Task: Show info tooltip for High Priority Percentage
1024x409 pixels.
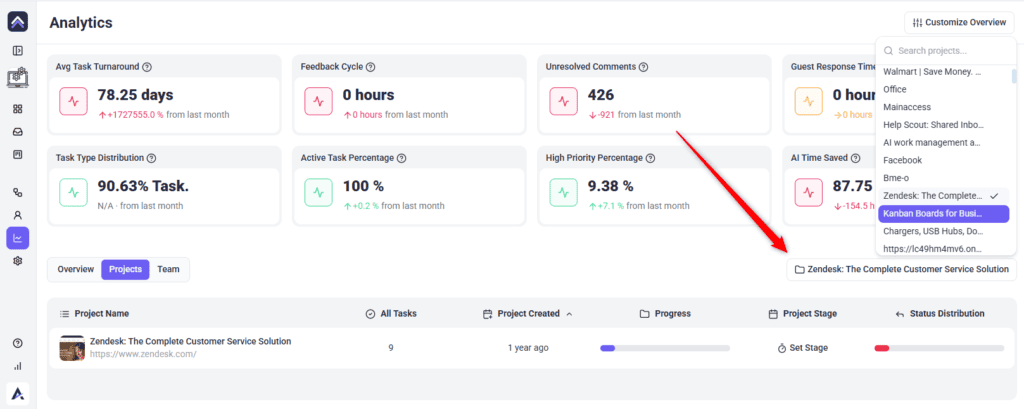Action: (651, 158)
